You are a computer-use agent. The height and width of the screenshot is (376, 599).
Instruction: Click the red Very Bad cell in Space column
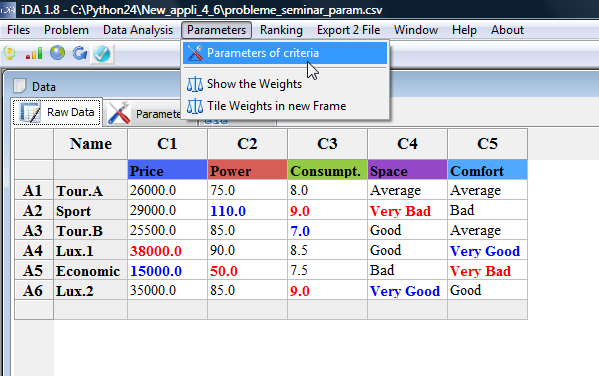(x=407, y=211)
